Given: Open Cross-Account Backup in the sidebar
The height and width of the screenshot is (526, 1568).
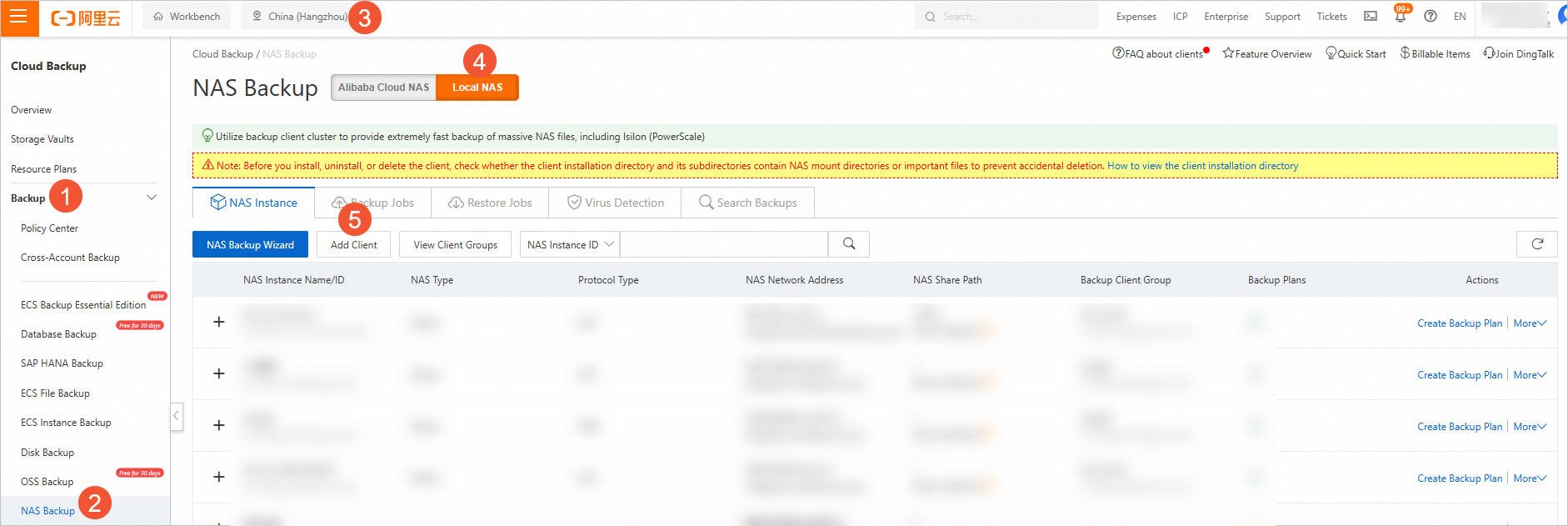Looking at the screenshot, I should click(70, 258).
